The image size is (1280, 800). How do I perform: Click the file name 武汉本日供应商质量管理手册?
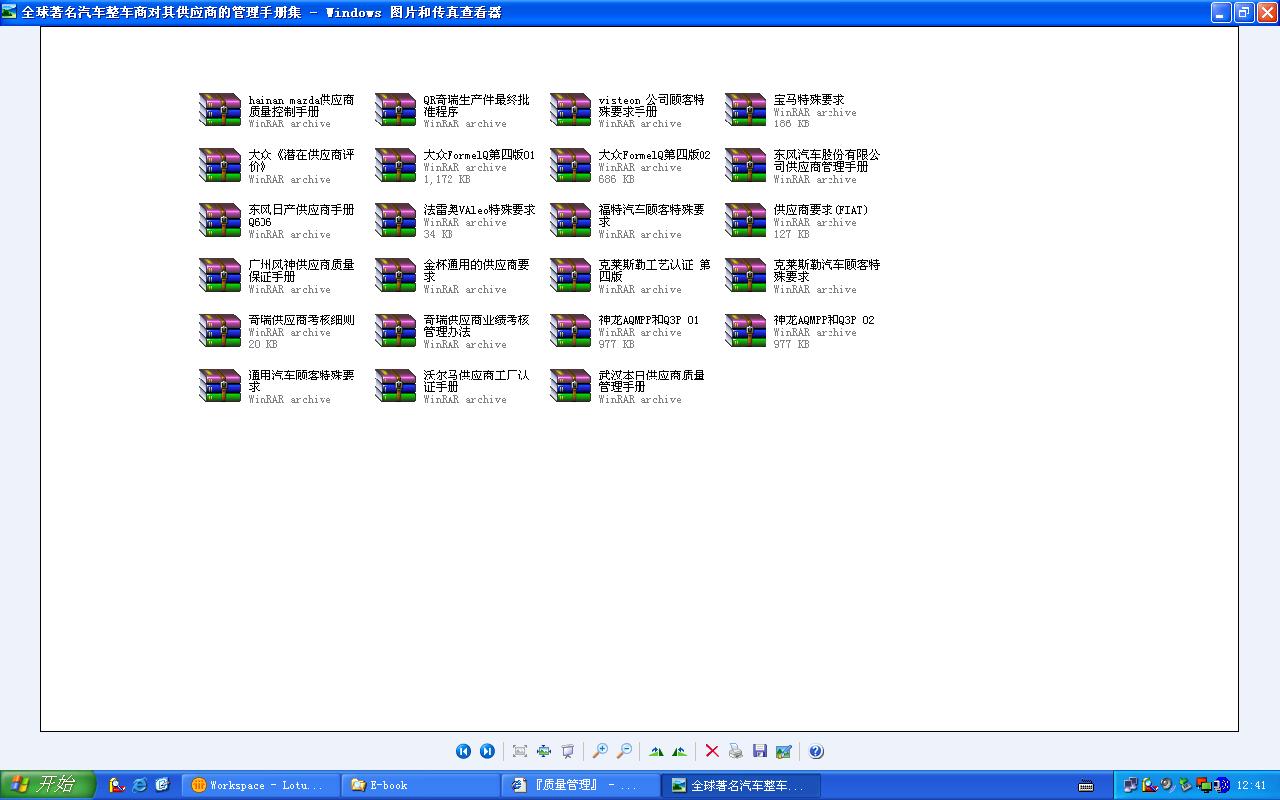pyautogui.click(x=652, y=381)
